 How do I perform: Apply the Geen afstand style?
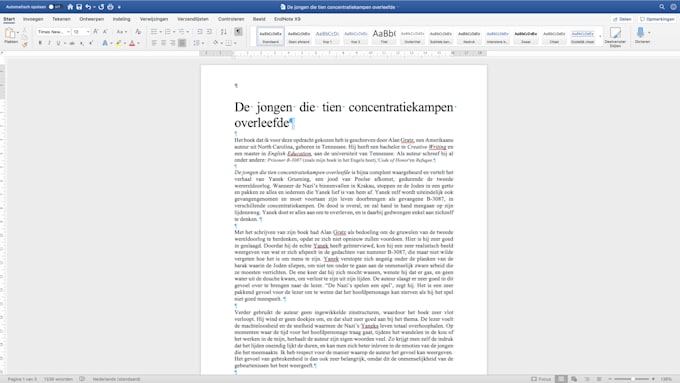(x=299, y=36)
